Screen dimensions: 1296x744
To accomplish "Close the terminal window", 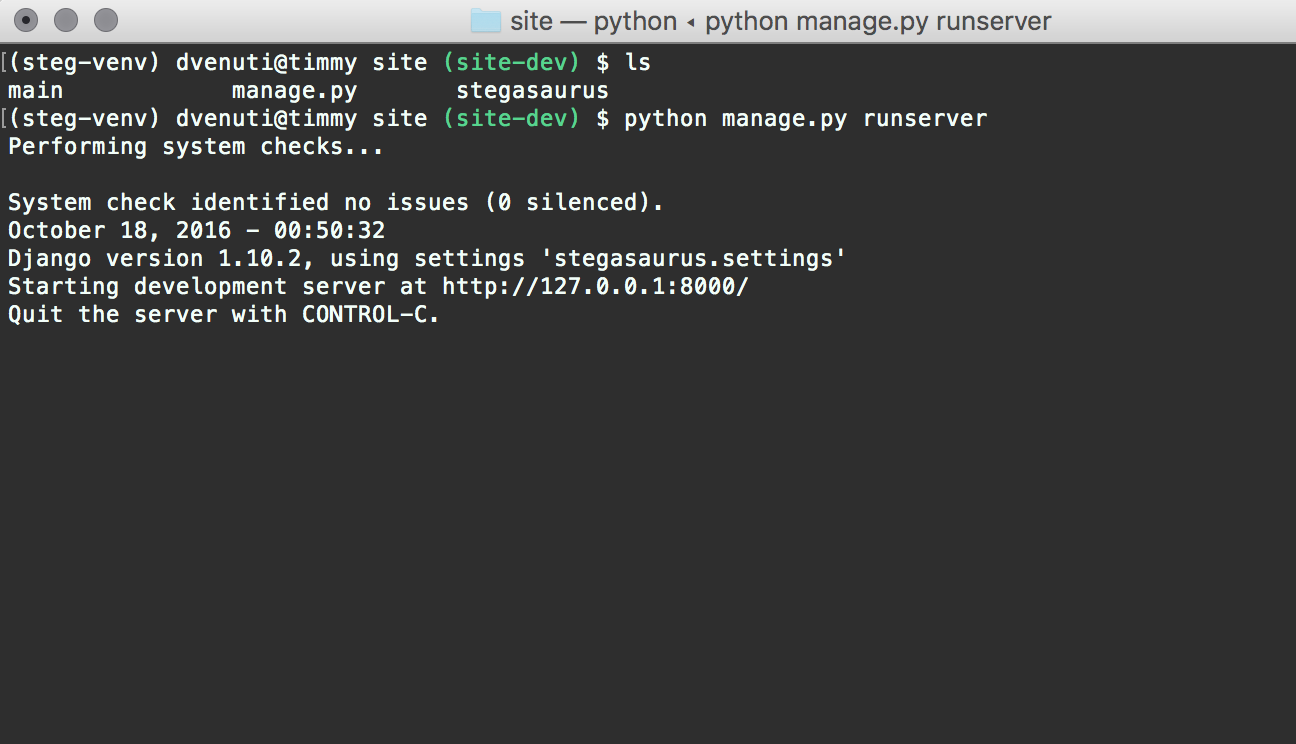I will coord(27,20).
